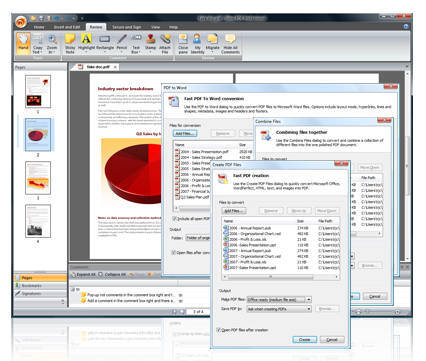This screenshot has width=426, height=361.
Task: Open page 4 thumbnail
Action: coord(38,221)
